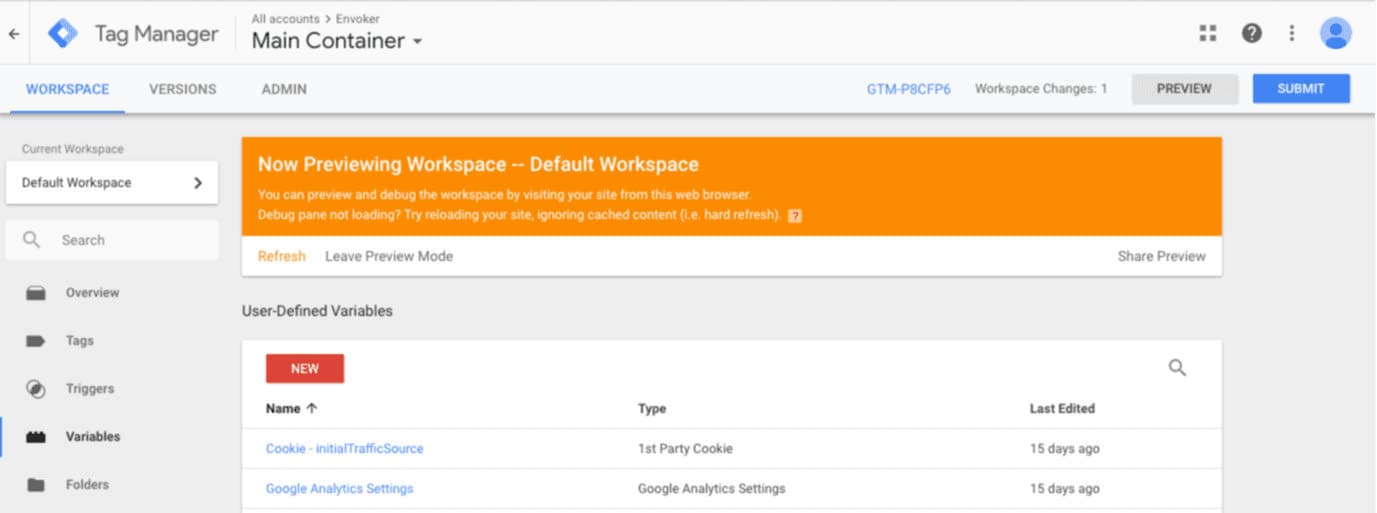
Task: Click Now Previewing Workspace banner title
Action: [478, 165]
